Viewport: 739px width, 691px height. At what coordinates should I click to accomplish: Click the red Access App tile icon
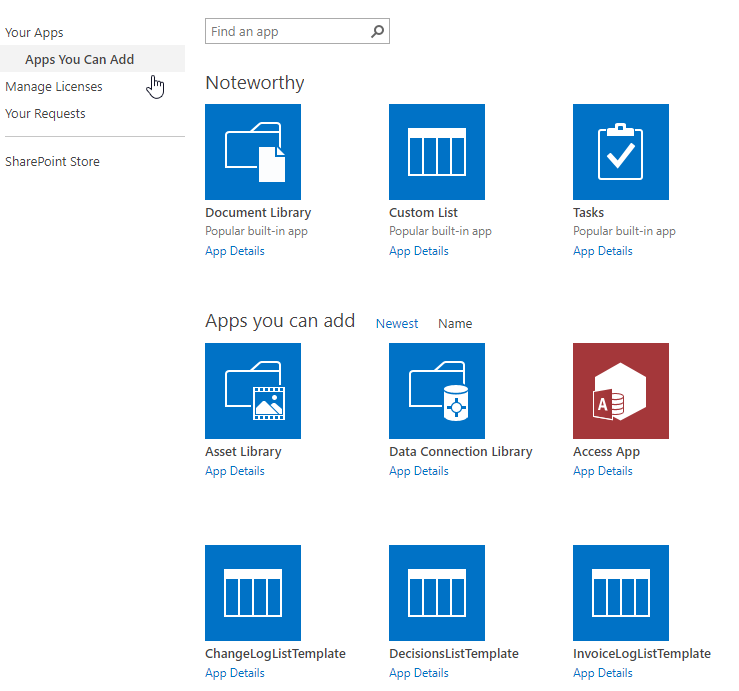pyautogui.click(x=621, y=391)
